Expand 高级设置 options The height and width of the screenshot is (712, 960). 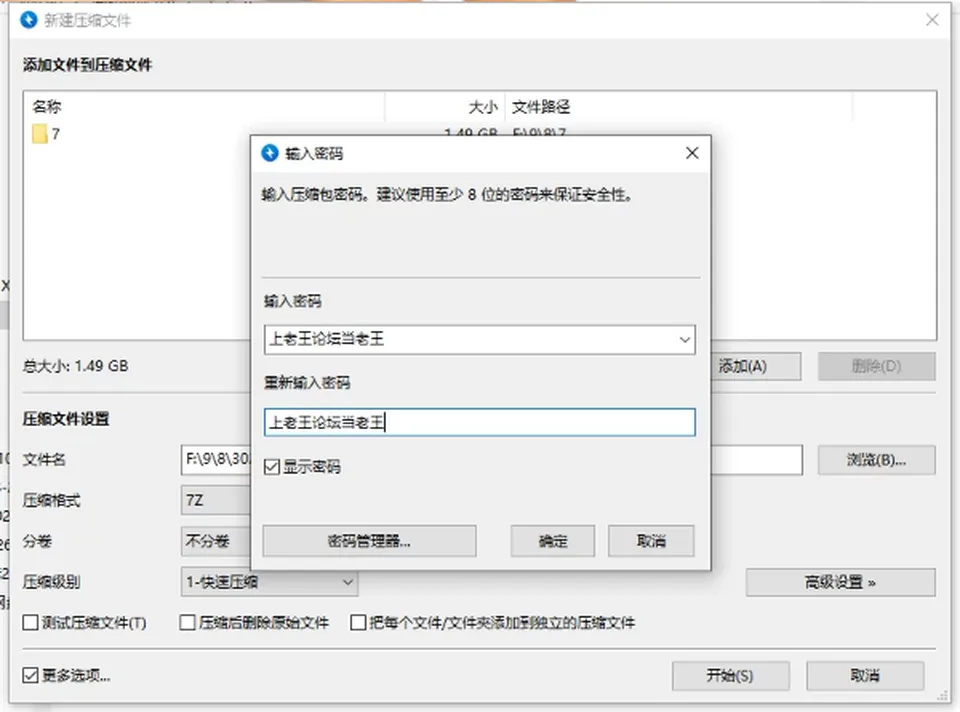click(841, 582)
